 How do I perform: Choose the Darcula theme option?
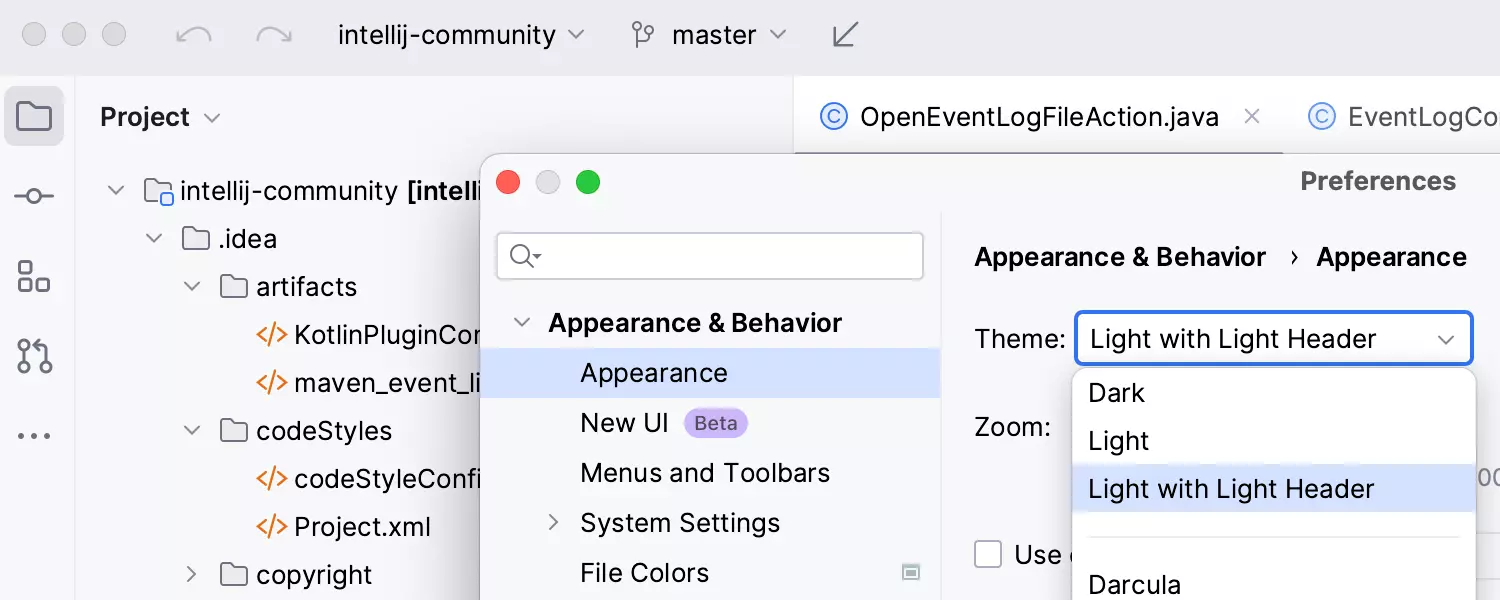pyautogui.click(x=1134, y=584)
